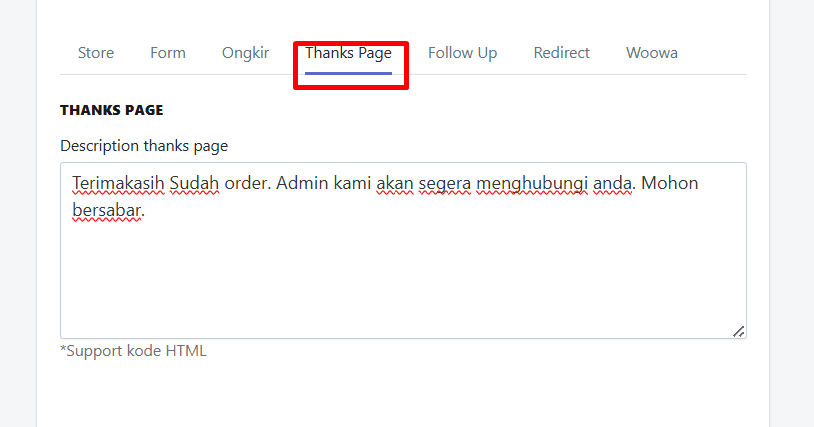Click the highlighted Thanks Page tab
814x427 pixels.
(x=348, y=53)
